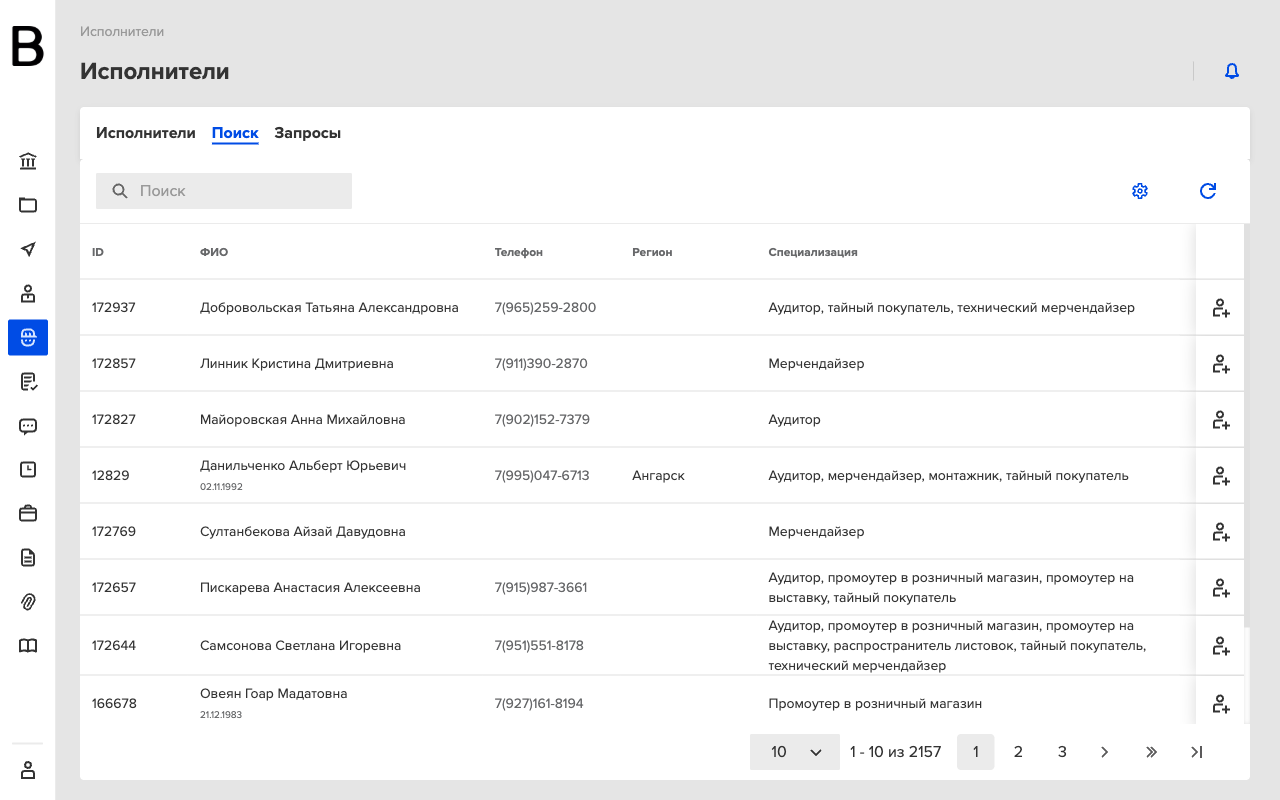Screen dimensions: 1280x800
Task: Click the bank building icon in sidebar
Action: 28,161
